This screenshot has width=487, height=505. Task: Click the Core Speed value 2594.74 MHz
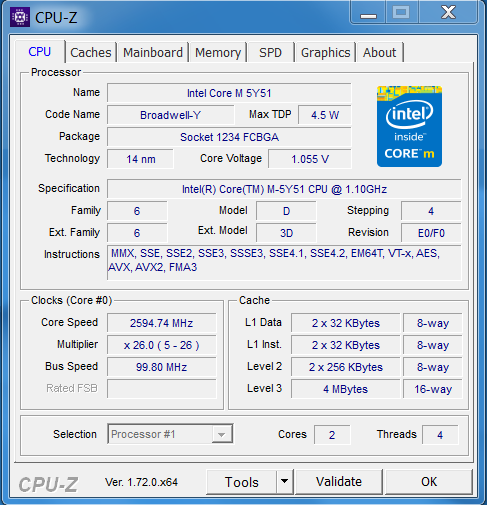[162, 323]
